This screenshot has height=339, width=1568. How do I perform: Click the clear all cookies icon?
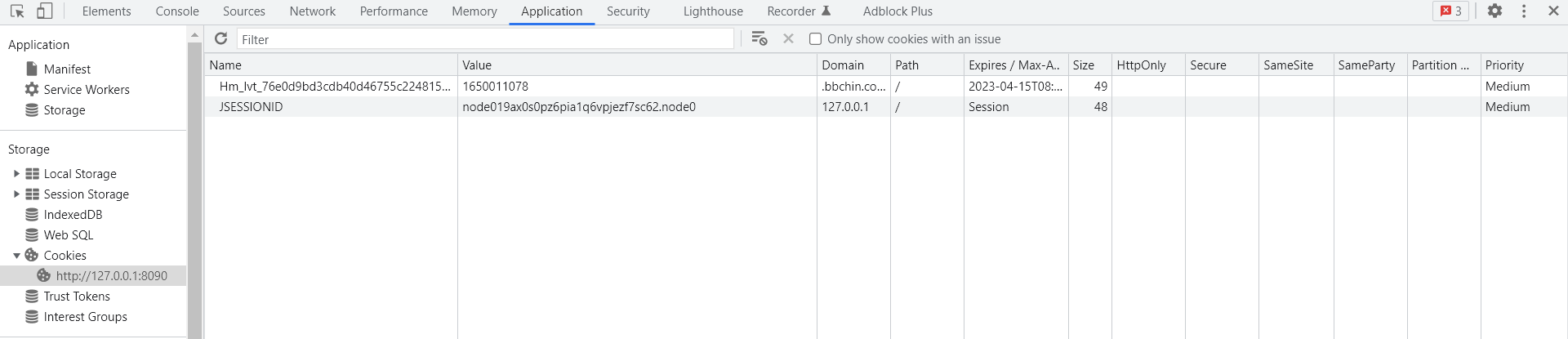[759, 39]
